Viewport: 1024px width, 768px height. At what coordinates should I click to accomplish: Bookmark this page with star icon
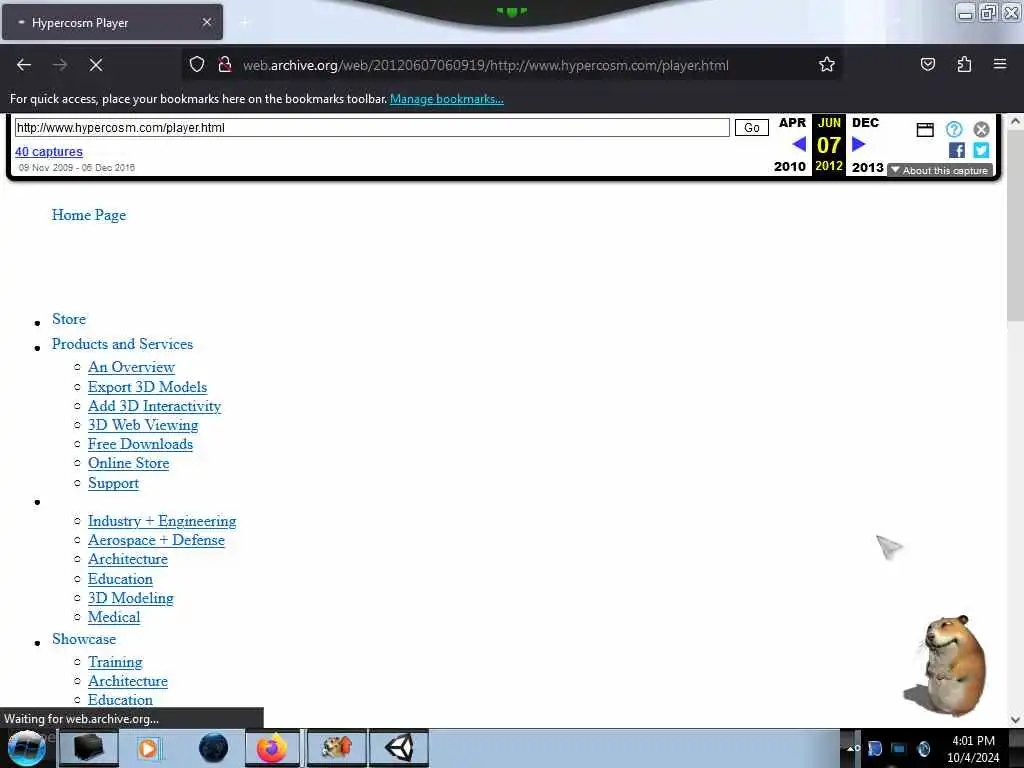pyautogui.click(x=827, y=65)
